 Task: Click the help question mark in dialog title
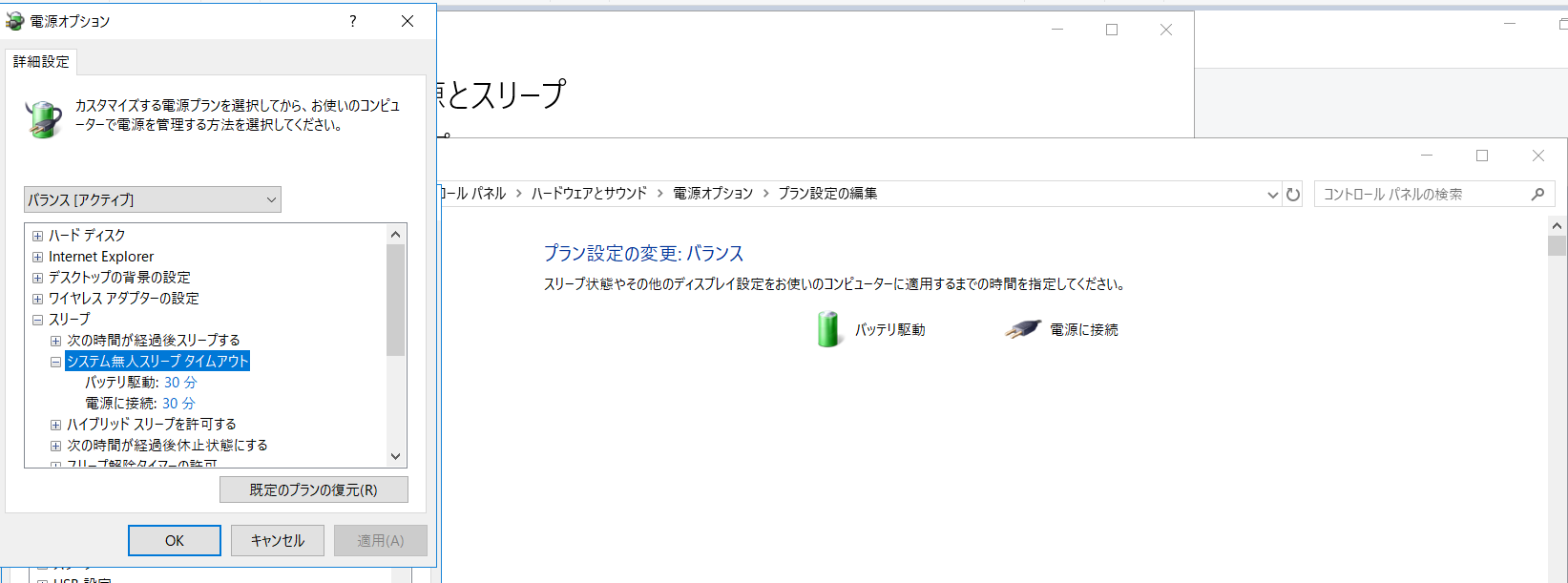[x=353, y=21]
